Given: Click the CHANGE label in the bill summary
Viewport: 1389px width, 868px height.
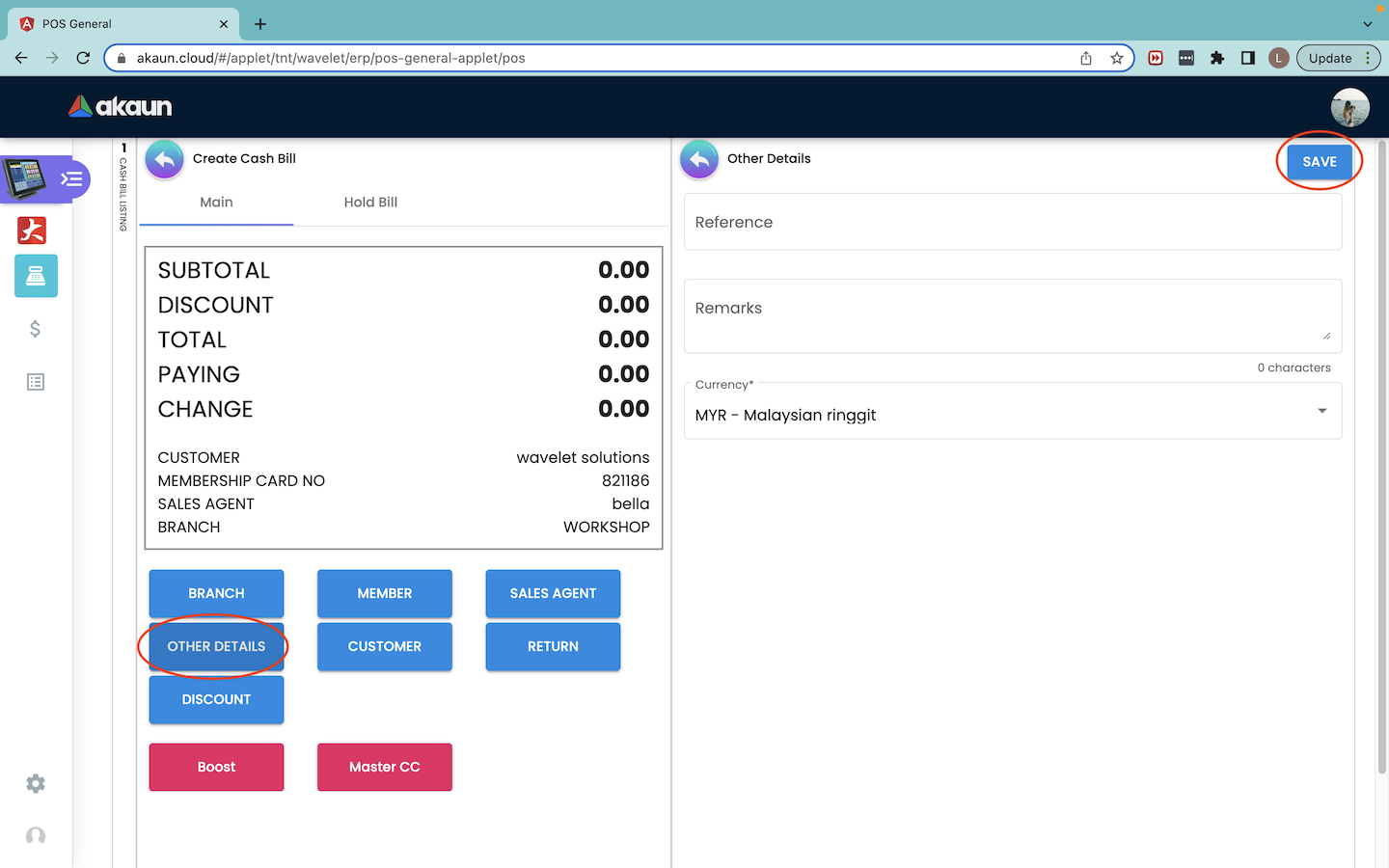Looking at the screenshot, I should tap(205, 409).
